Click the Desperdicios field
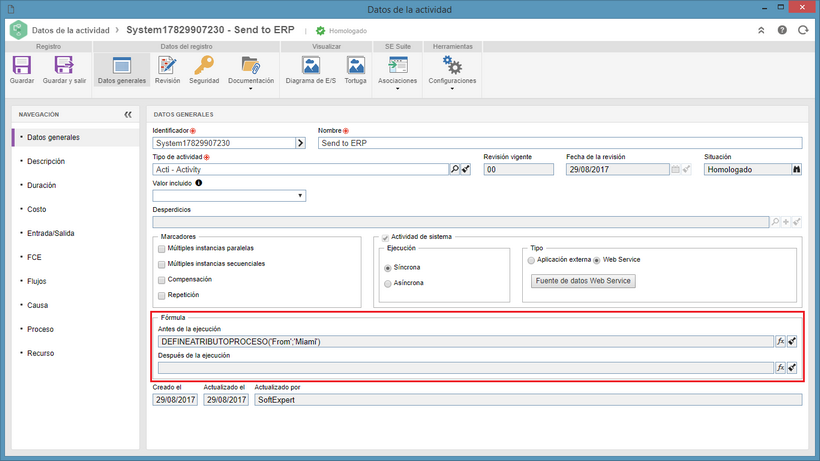 461,222
